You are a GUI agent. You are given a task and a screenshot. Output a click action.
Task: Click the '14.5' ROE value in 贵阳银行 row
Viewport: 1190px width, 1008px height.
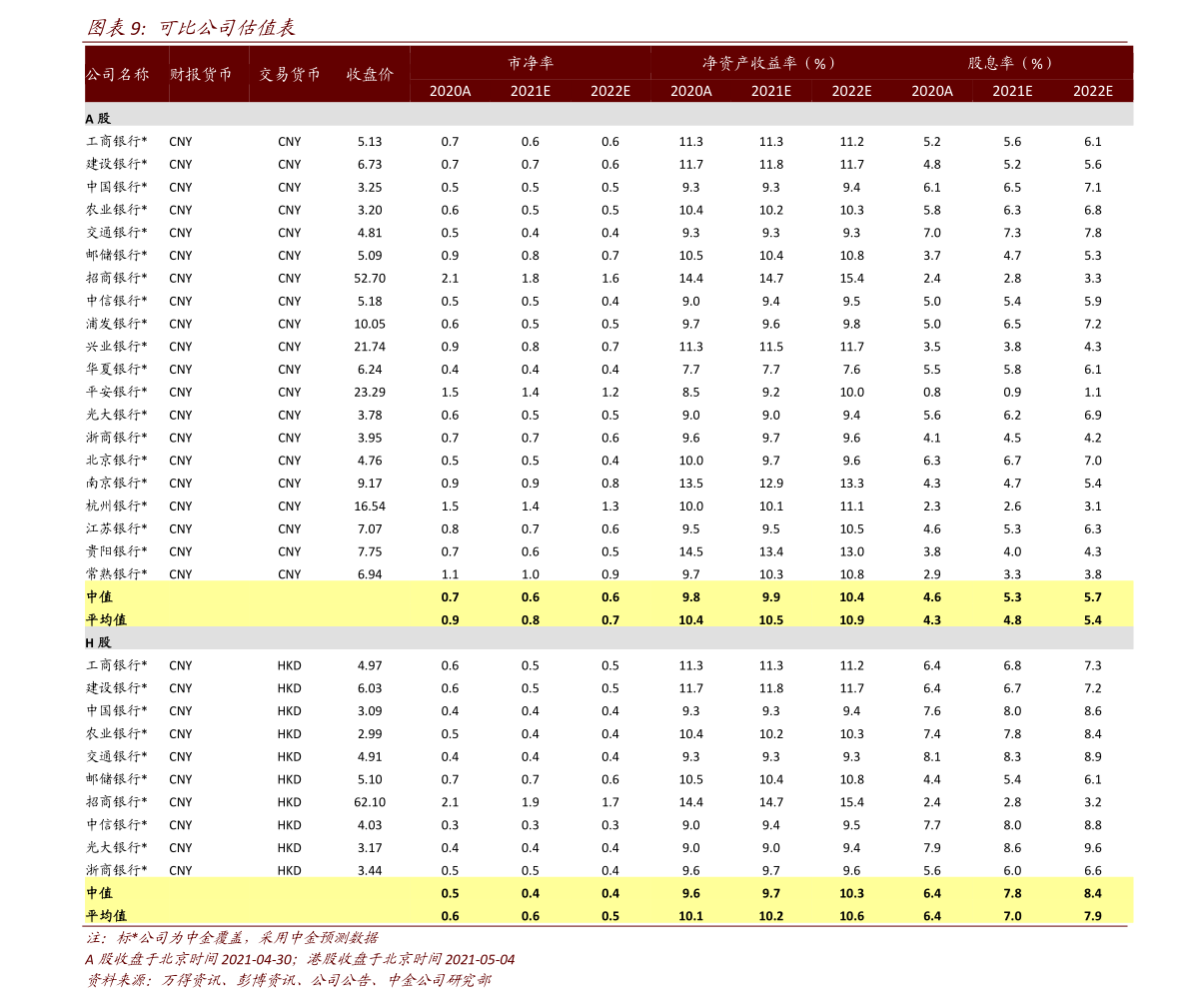(690, 551)
